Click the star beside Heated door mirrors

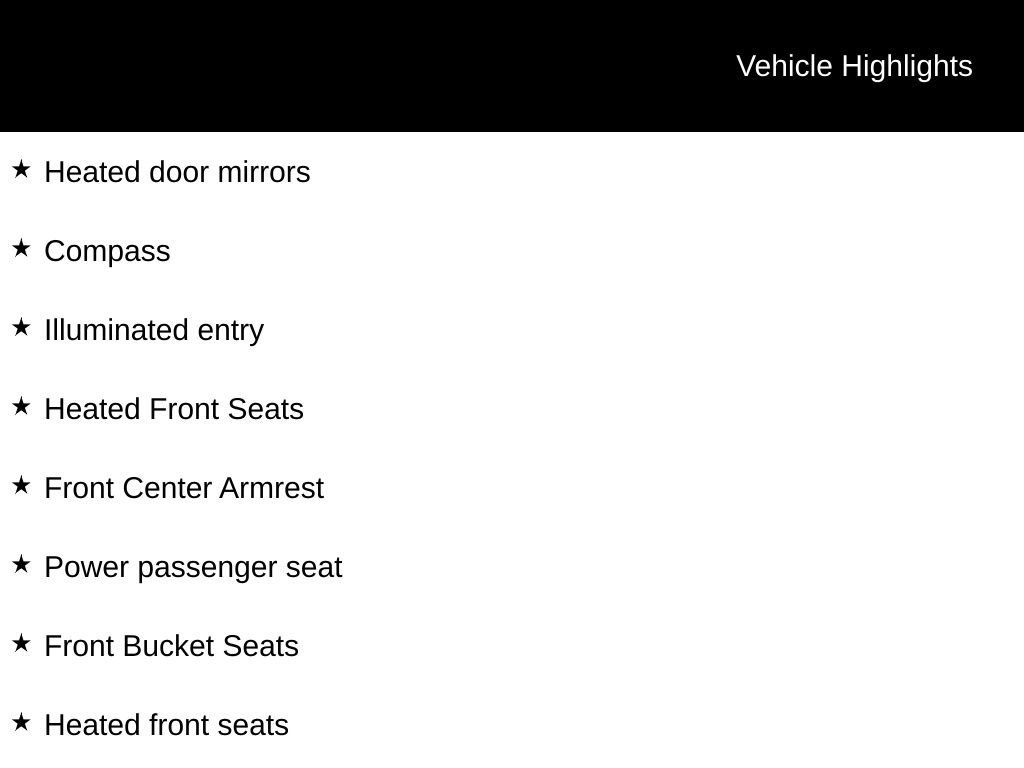21,169
